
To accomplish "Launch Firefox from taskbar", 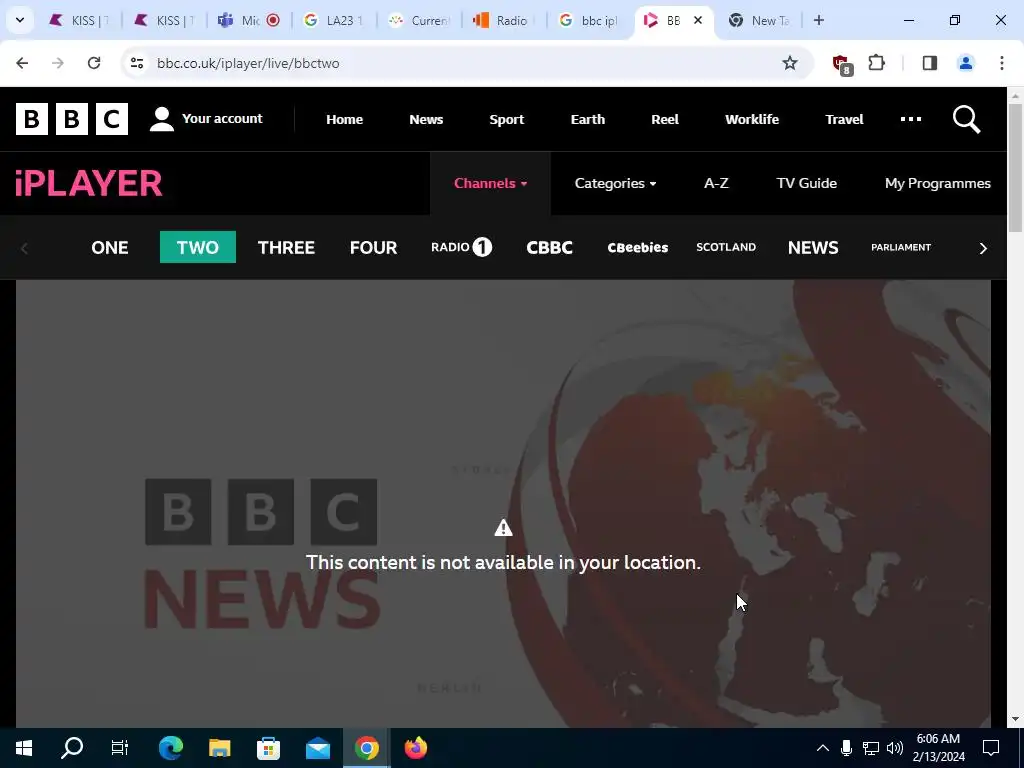I will point(415,748).
